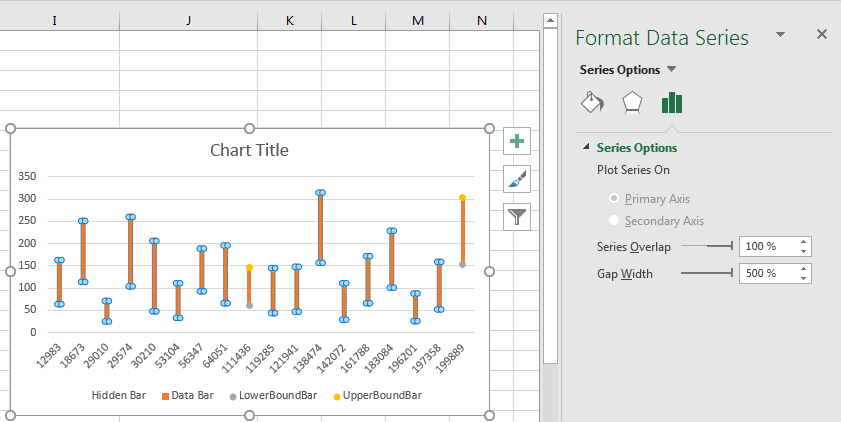Click the yellow upper bound marker above 199889
This screenshot has width=841, height=422.
tap(462, 198)
